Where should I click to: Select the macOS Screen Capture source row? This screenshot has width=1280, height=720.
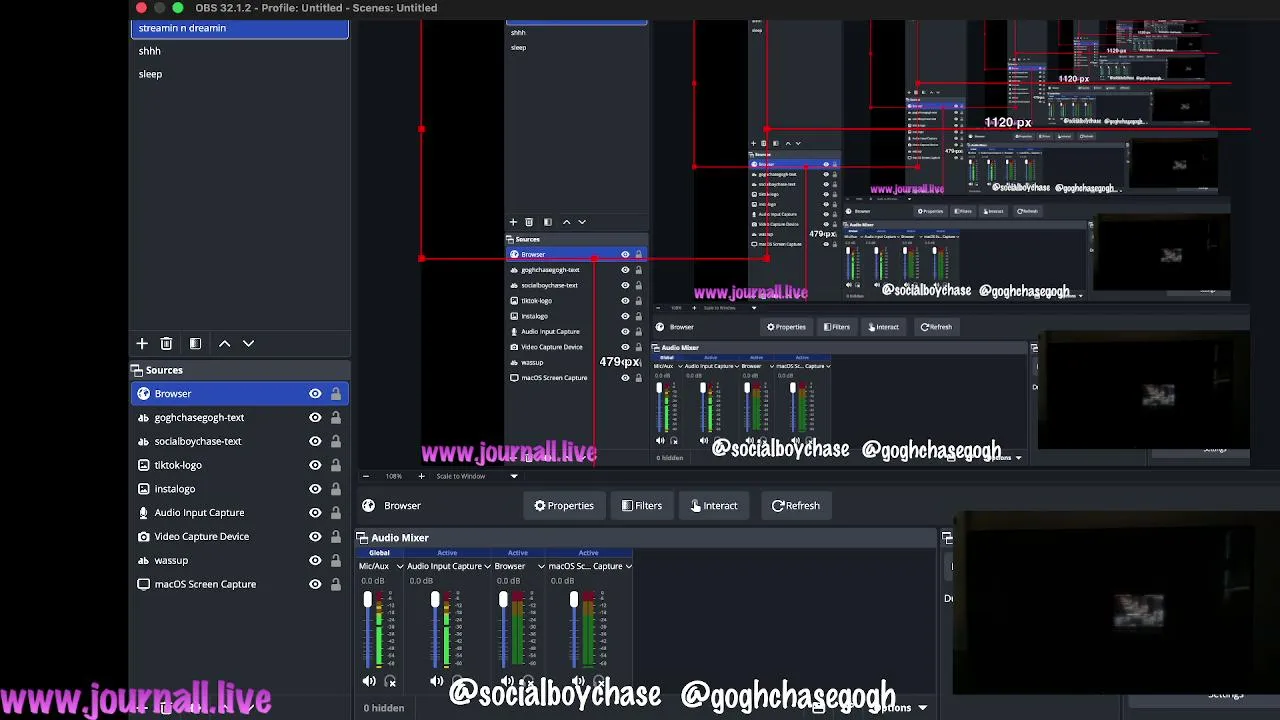coord(240,584)
